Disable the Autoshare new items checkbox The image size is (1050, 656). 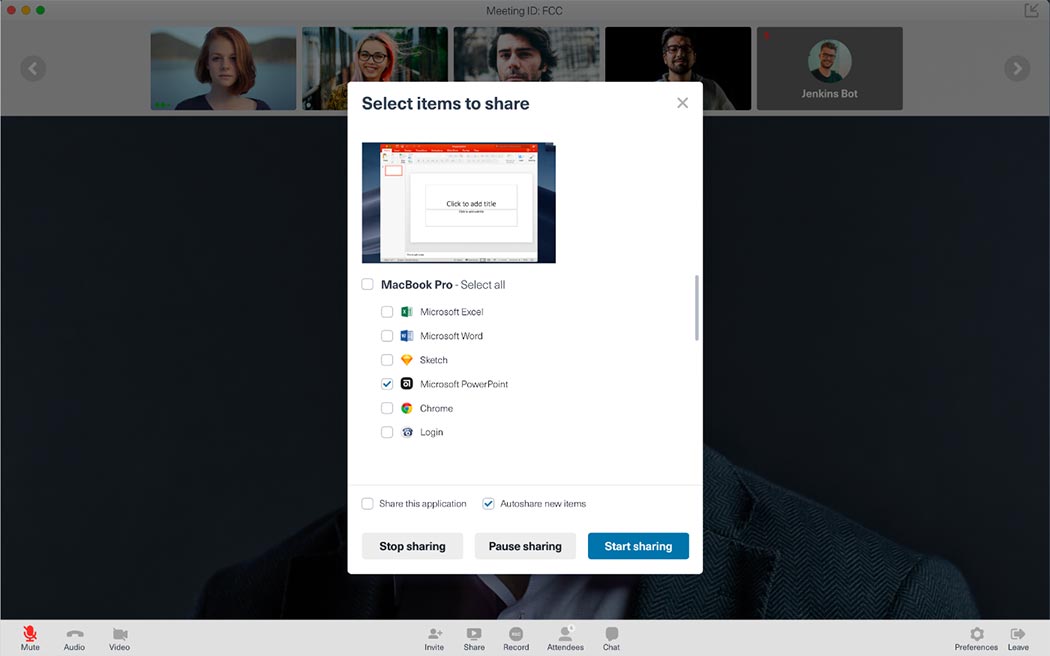488,504
